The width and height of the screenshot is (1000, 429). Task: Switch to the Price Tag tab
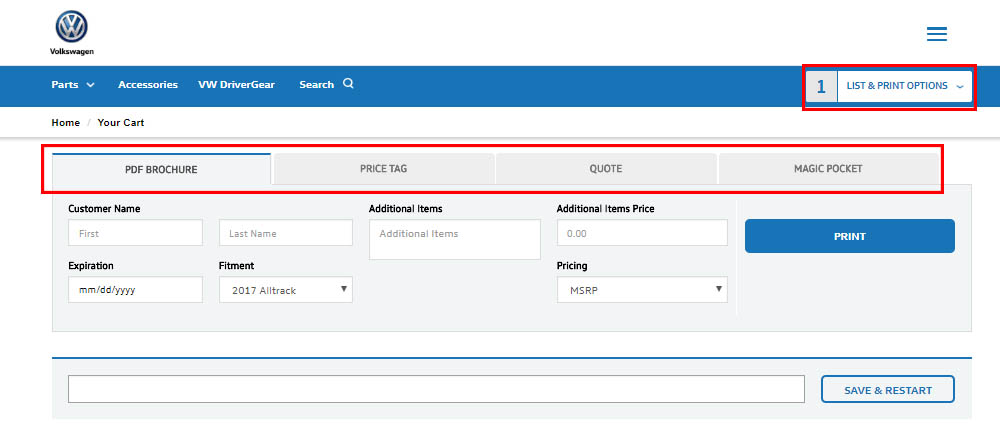point(383,169)
